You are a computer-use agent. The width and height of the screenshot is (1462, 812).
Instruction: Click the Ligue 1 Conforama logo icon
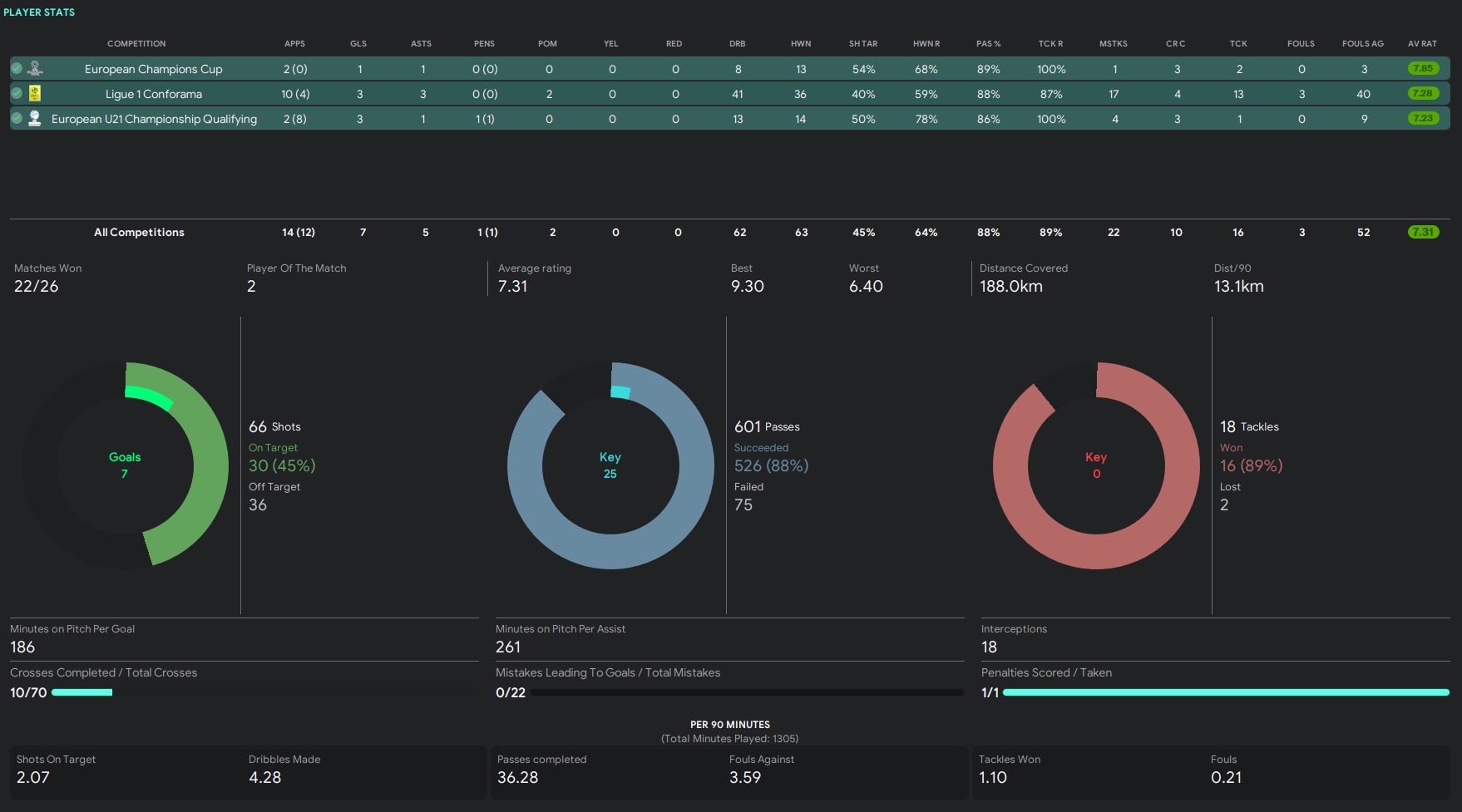[35, 94]
